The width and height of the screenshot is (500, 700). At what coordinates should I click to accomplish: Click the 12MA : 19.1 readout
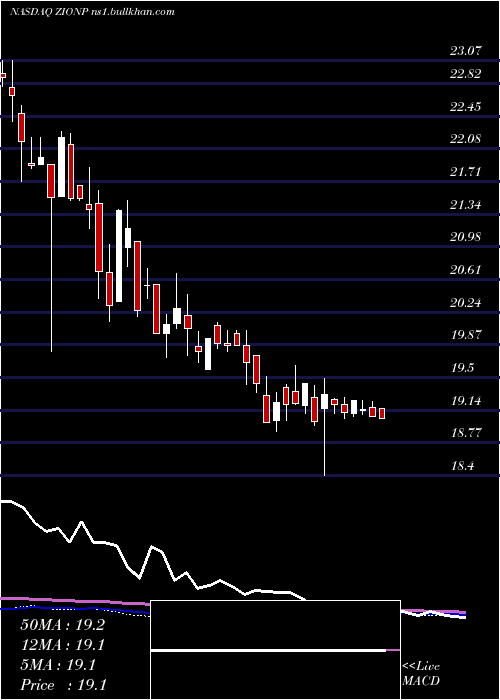click(62, 645)
